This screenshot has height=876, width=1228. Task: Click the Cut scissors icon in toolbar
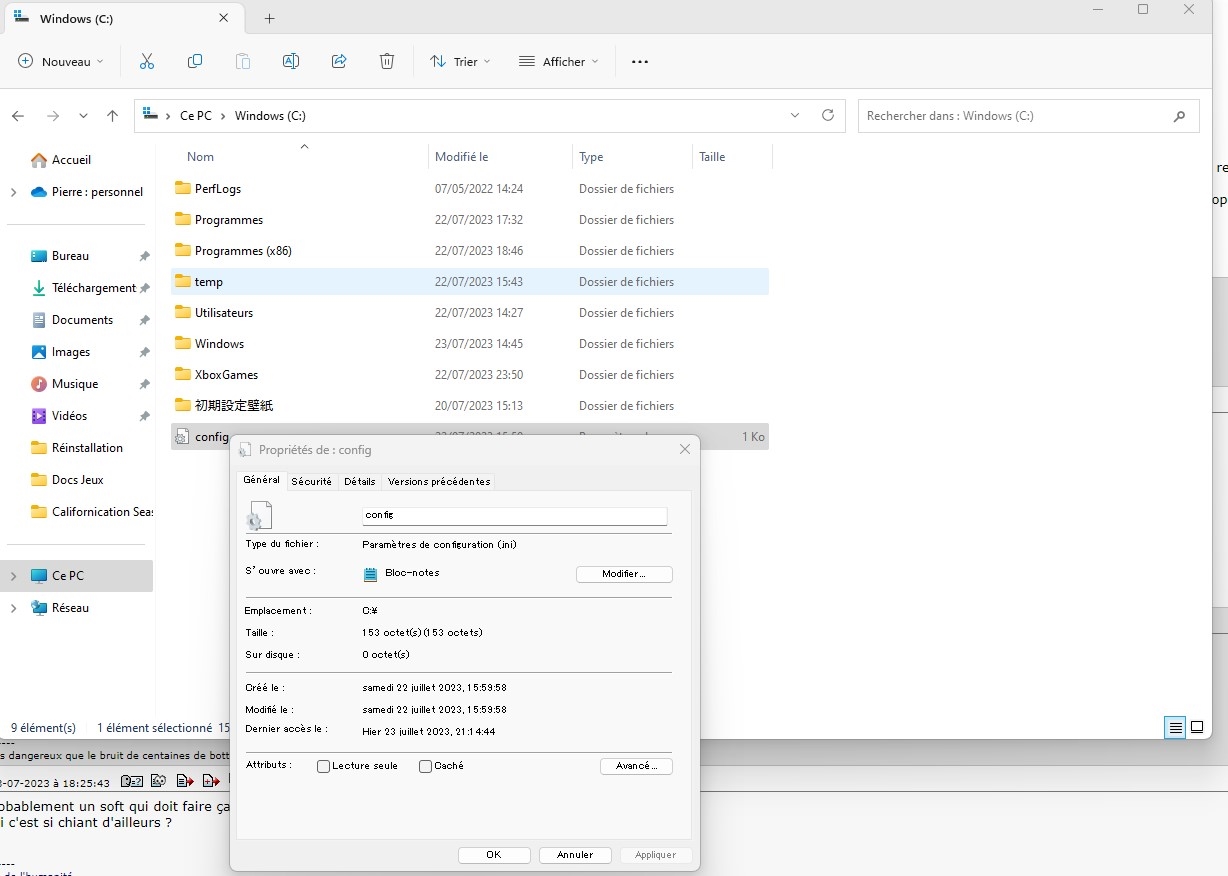147,62
